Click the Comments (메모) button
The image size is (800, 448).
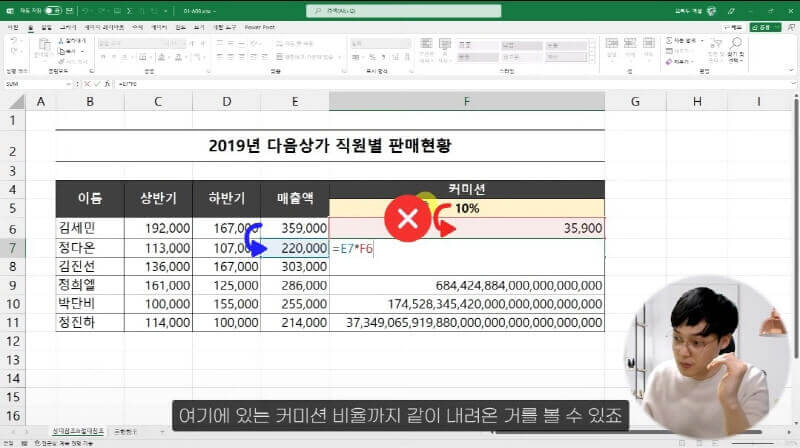tap(733, 27)
